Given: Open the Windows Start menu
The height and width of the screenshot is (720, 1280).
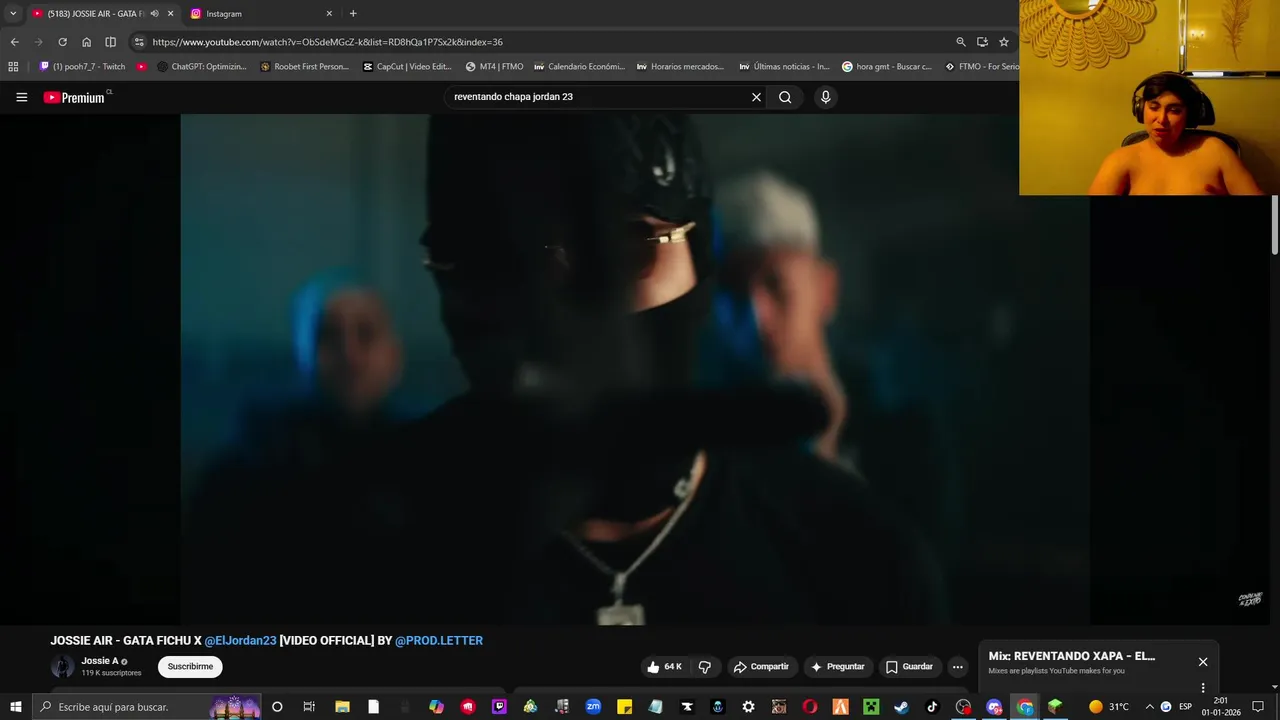Looking at the screenshot, I should 15,707.
